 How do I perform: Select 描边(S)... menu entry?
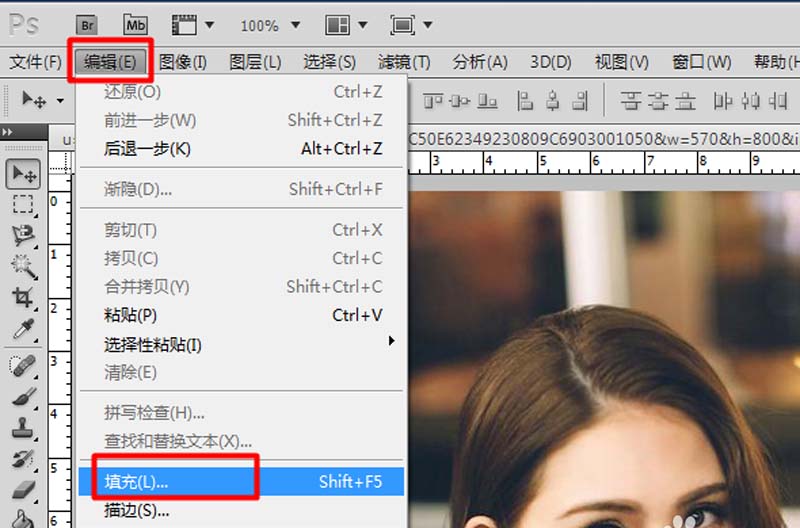click(x=242, y=510)
